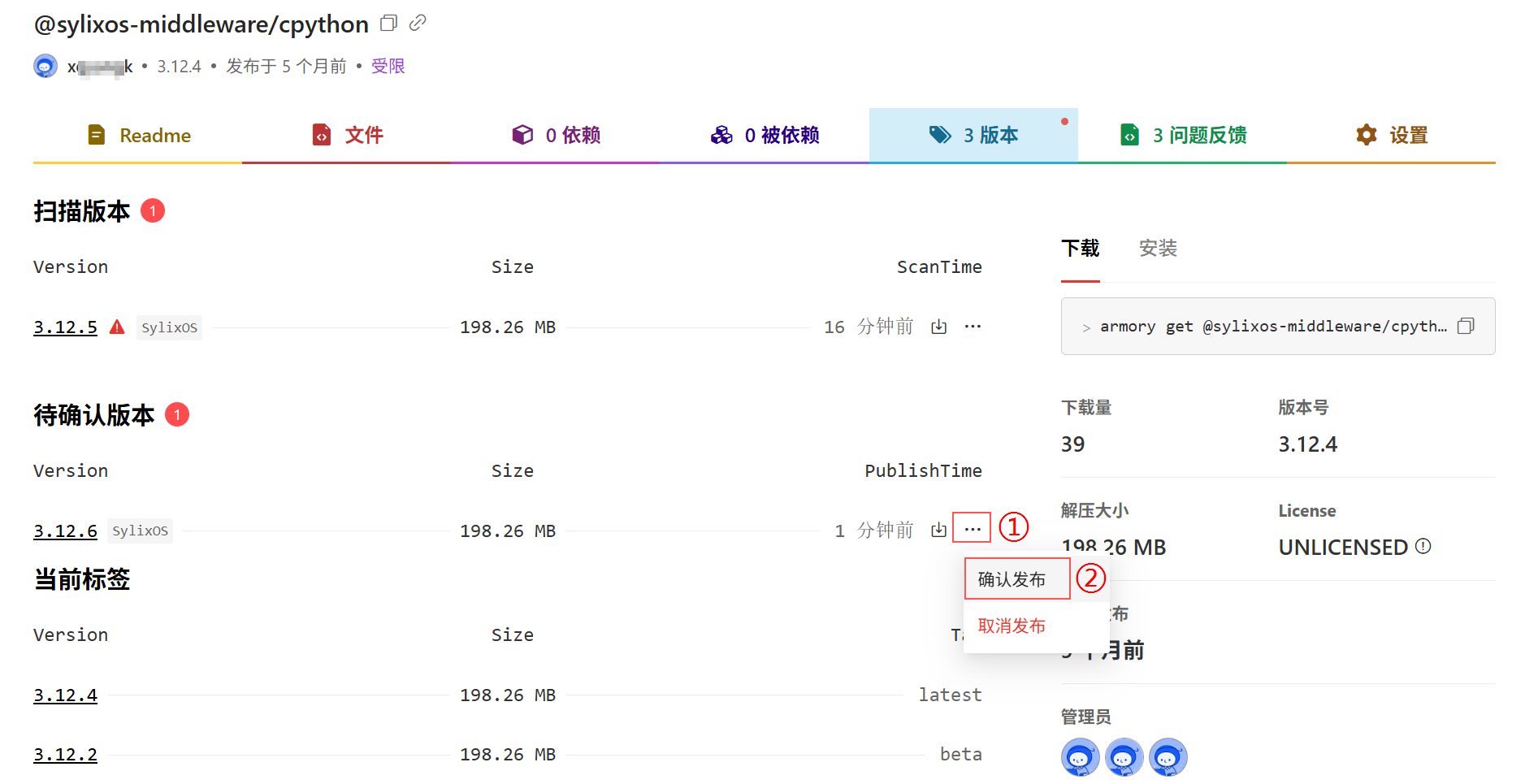The height and width of the screenshot is (784, 1525).
Task: Switch to the 安装 tab
Action: [1158, 249]
